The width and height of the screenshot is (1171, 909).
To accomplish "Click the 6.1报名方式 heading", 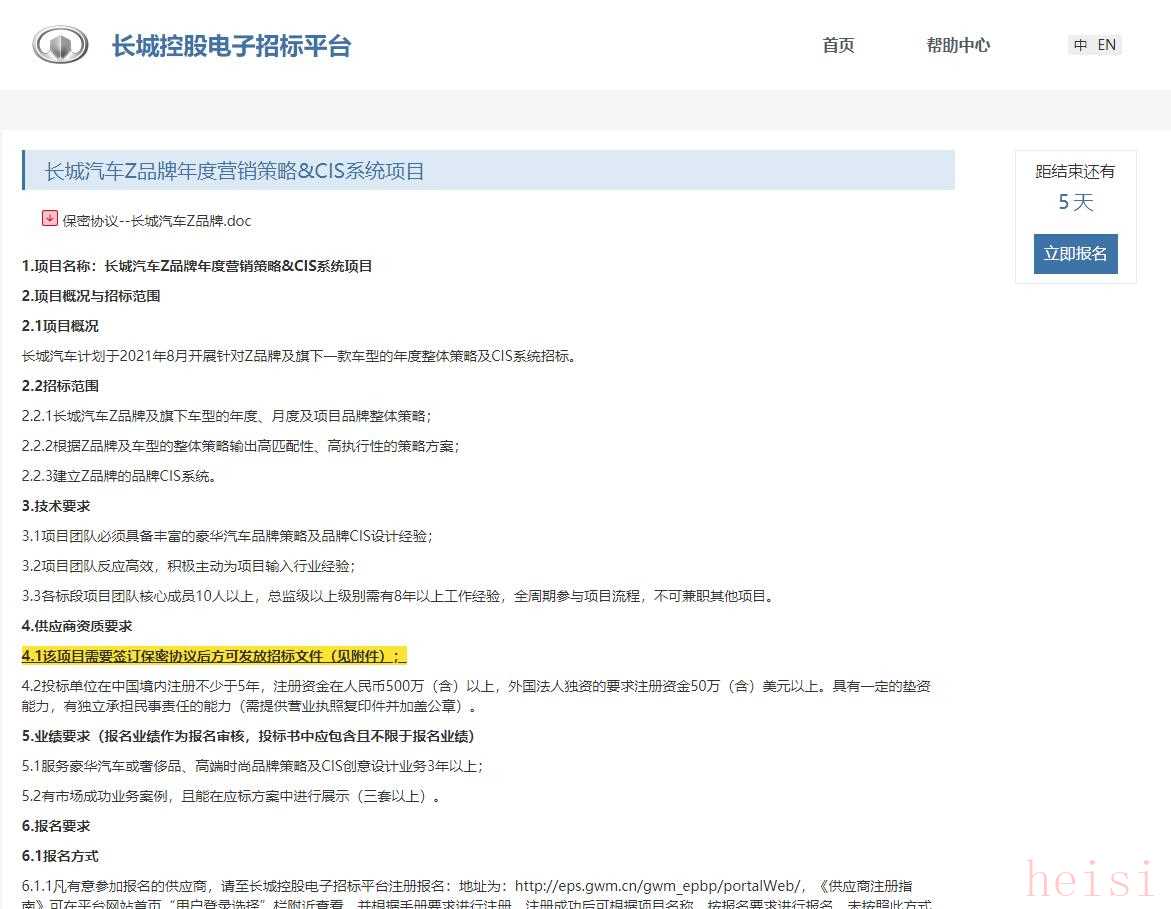I will 60,856.
